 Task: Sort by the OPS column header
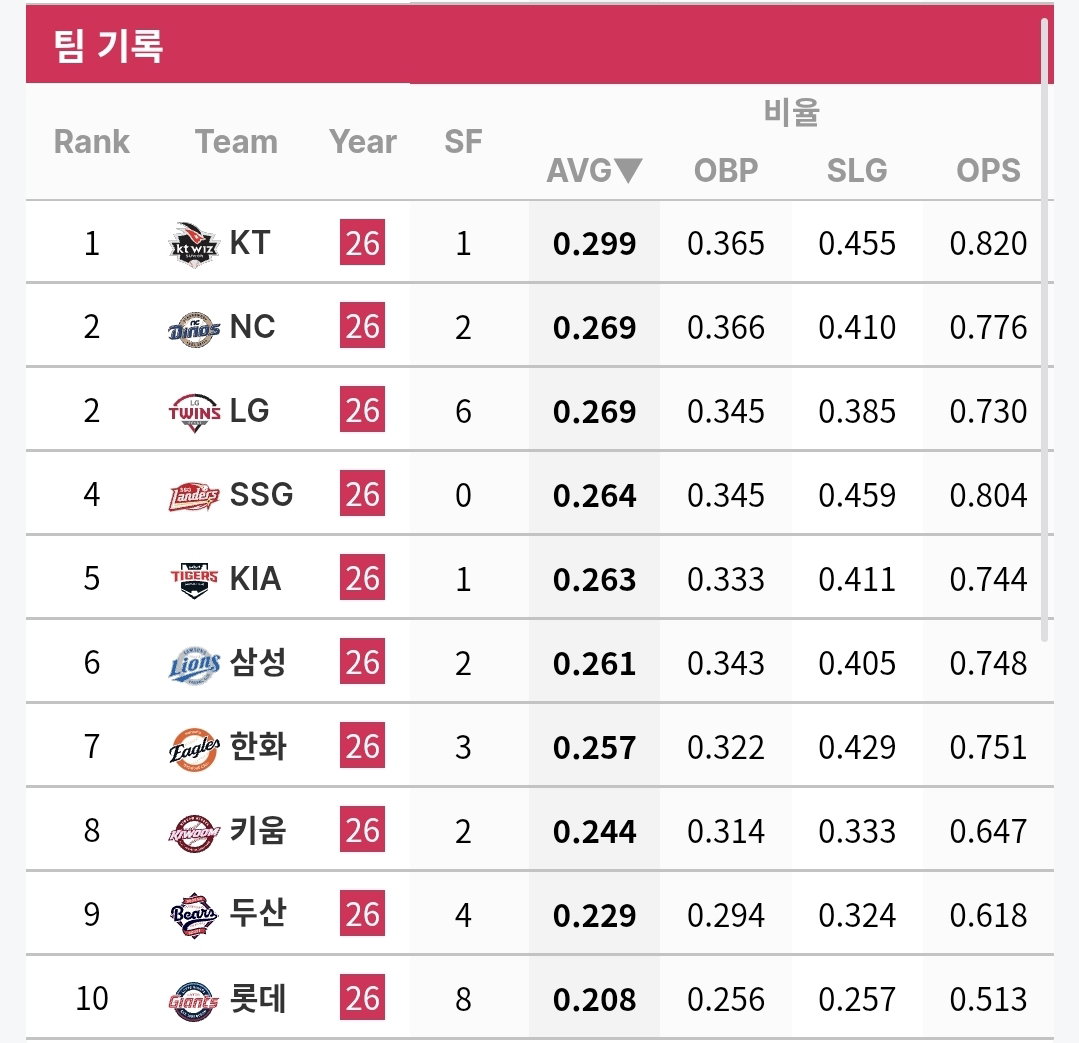988,171
